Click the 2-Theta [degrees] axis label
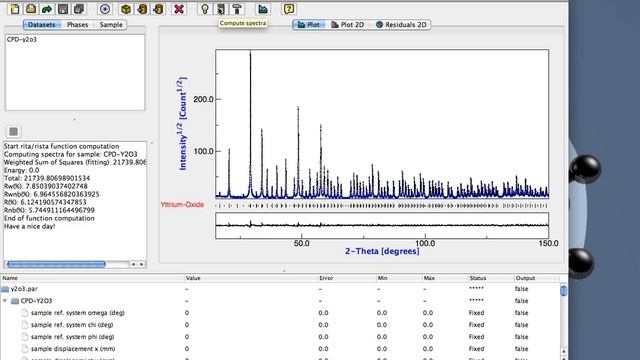This screenshot has height=360, width=640. [x=382, y=251]
